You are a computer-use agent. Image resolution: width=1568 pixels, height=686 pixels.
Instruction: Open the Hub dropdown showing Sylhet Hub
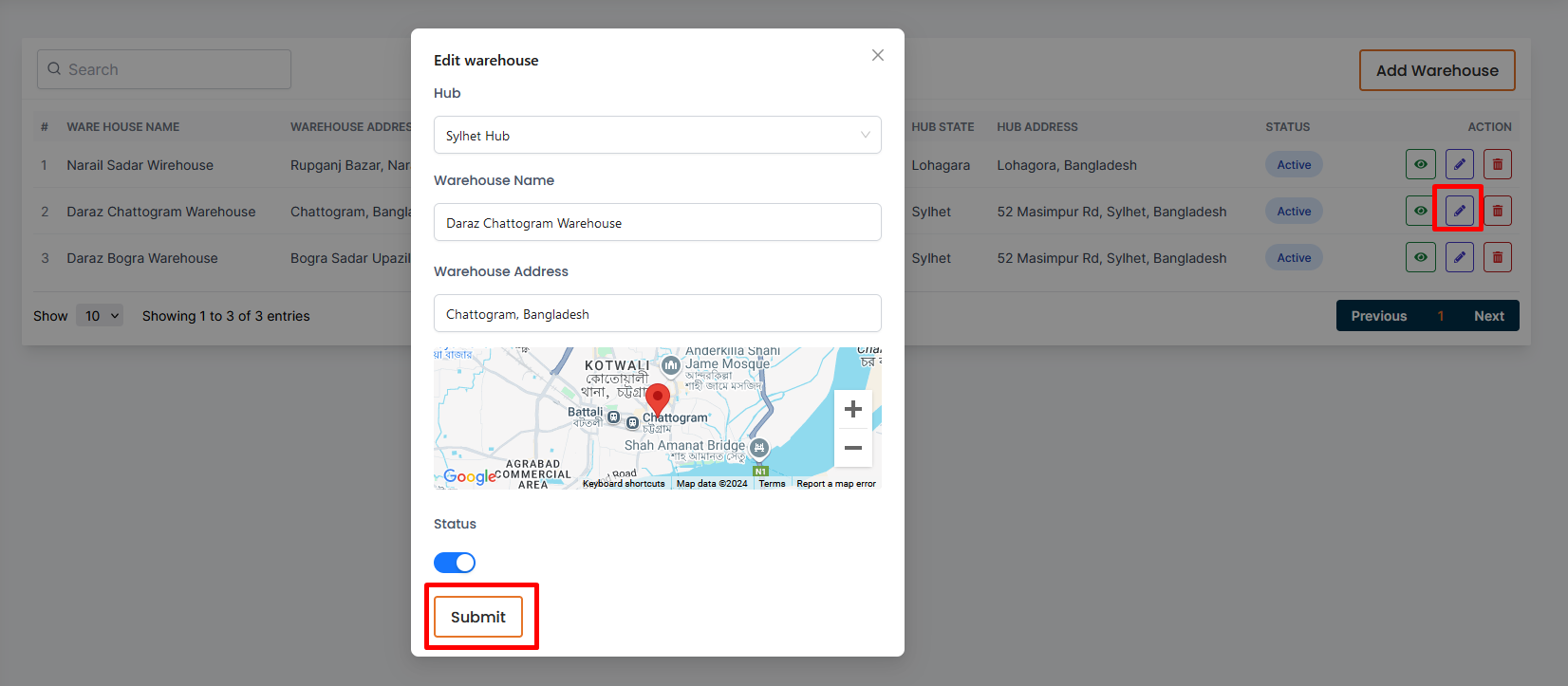[x=657, y=135]
